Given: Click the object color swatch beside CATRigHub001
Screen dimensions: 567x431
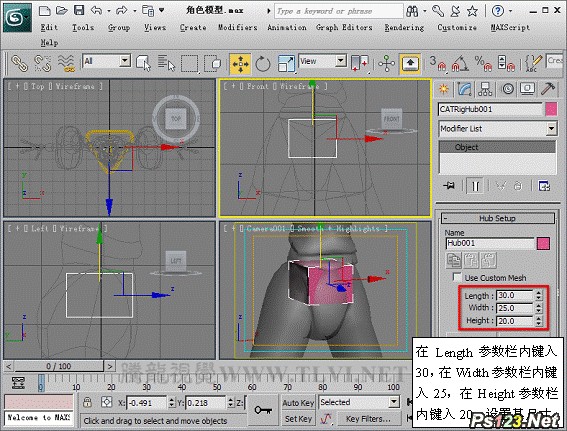Looking at the screenshot, I should tap(551, 109).
